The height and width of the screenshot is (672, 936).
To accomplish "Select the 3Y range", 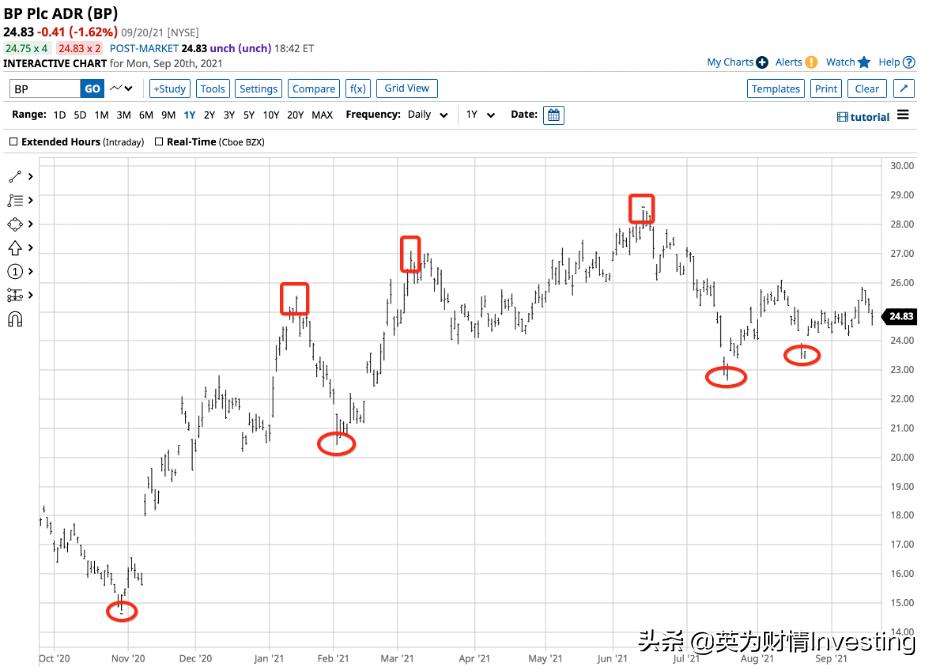I will pos(229,115).
